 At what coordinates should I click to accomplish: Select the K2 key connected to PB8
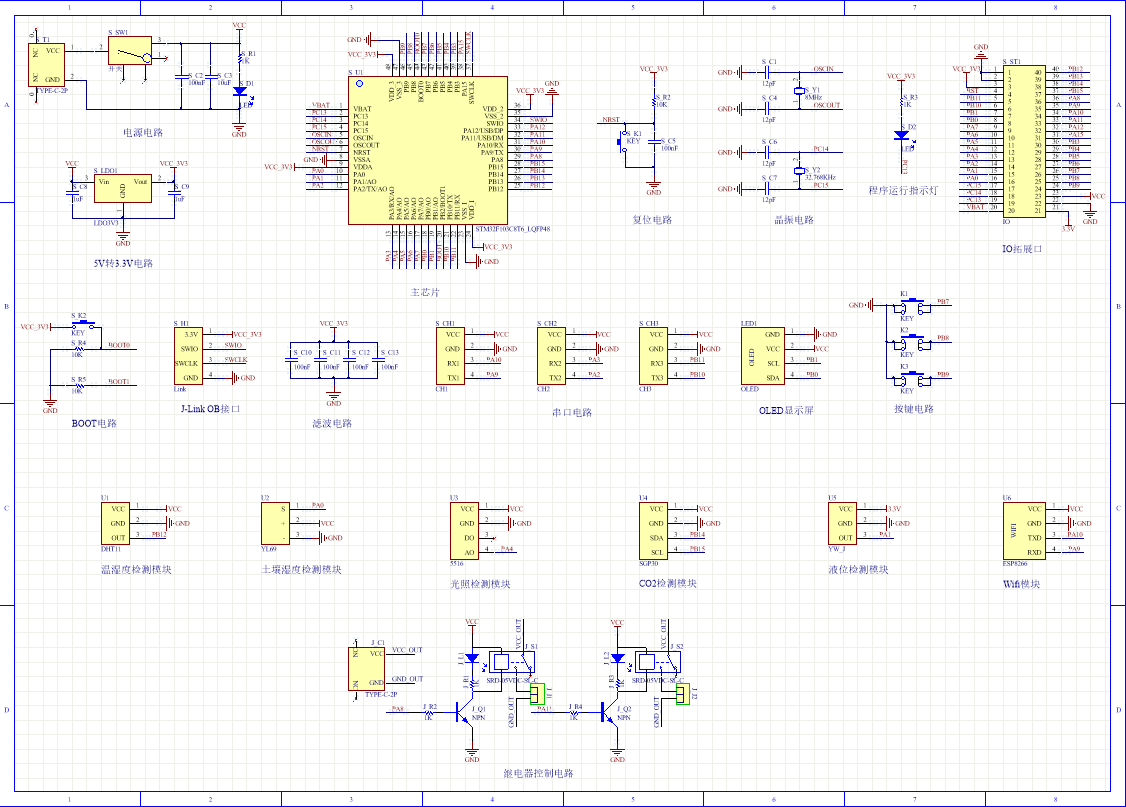[x=913, y=342]
